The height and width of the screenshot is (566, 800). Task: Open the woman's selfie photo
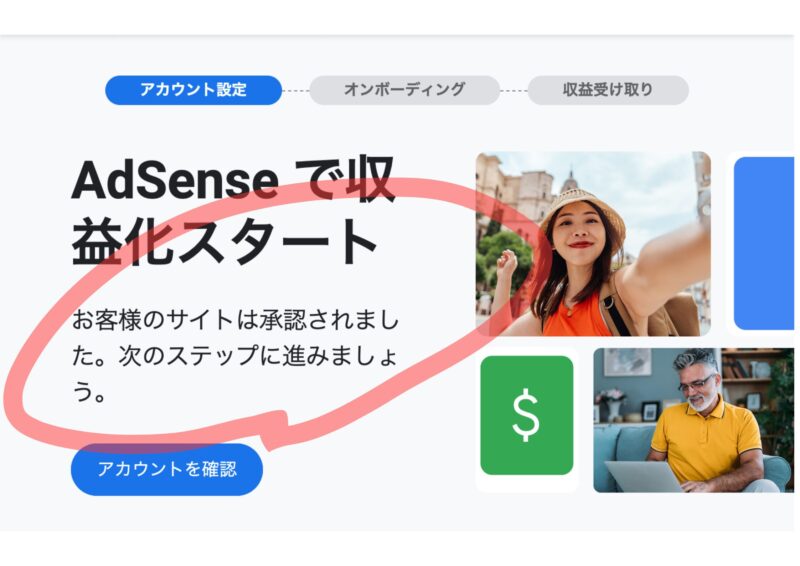[x=593, y=243]
